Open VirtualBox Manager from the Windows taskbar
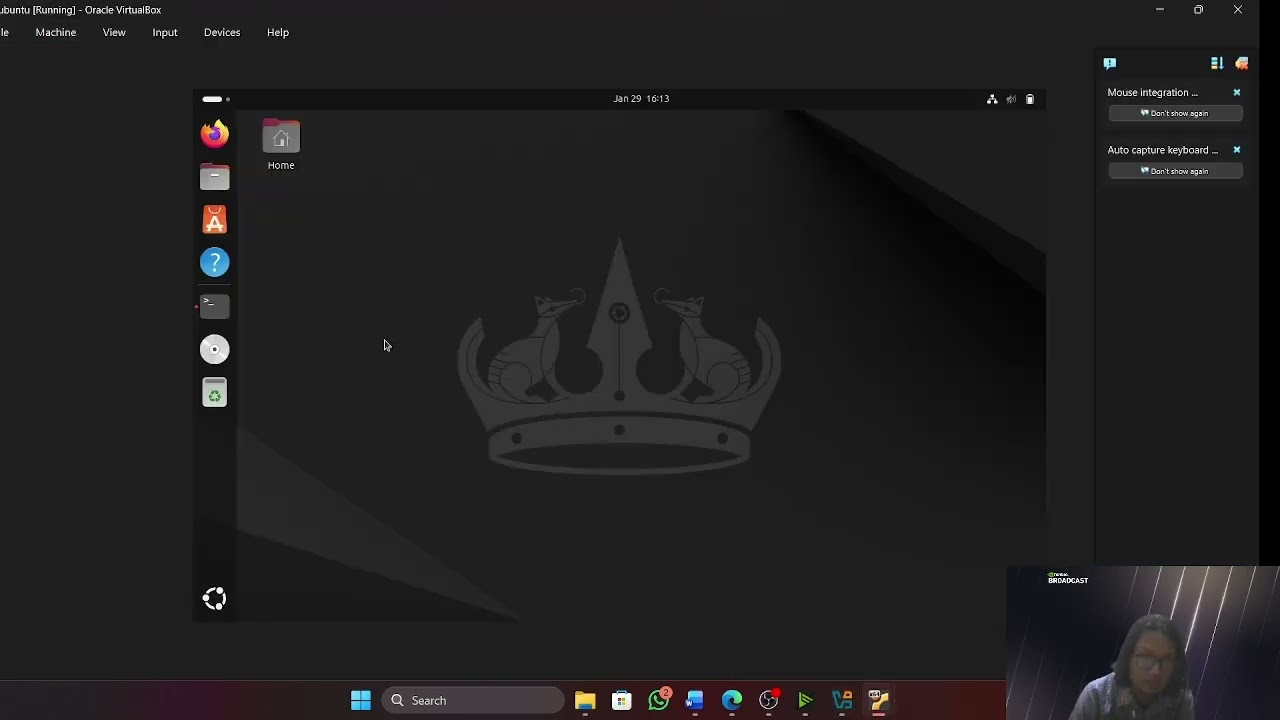The height and width of the screenshot is (720, 1280). pos(842,701)
